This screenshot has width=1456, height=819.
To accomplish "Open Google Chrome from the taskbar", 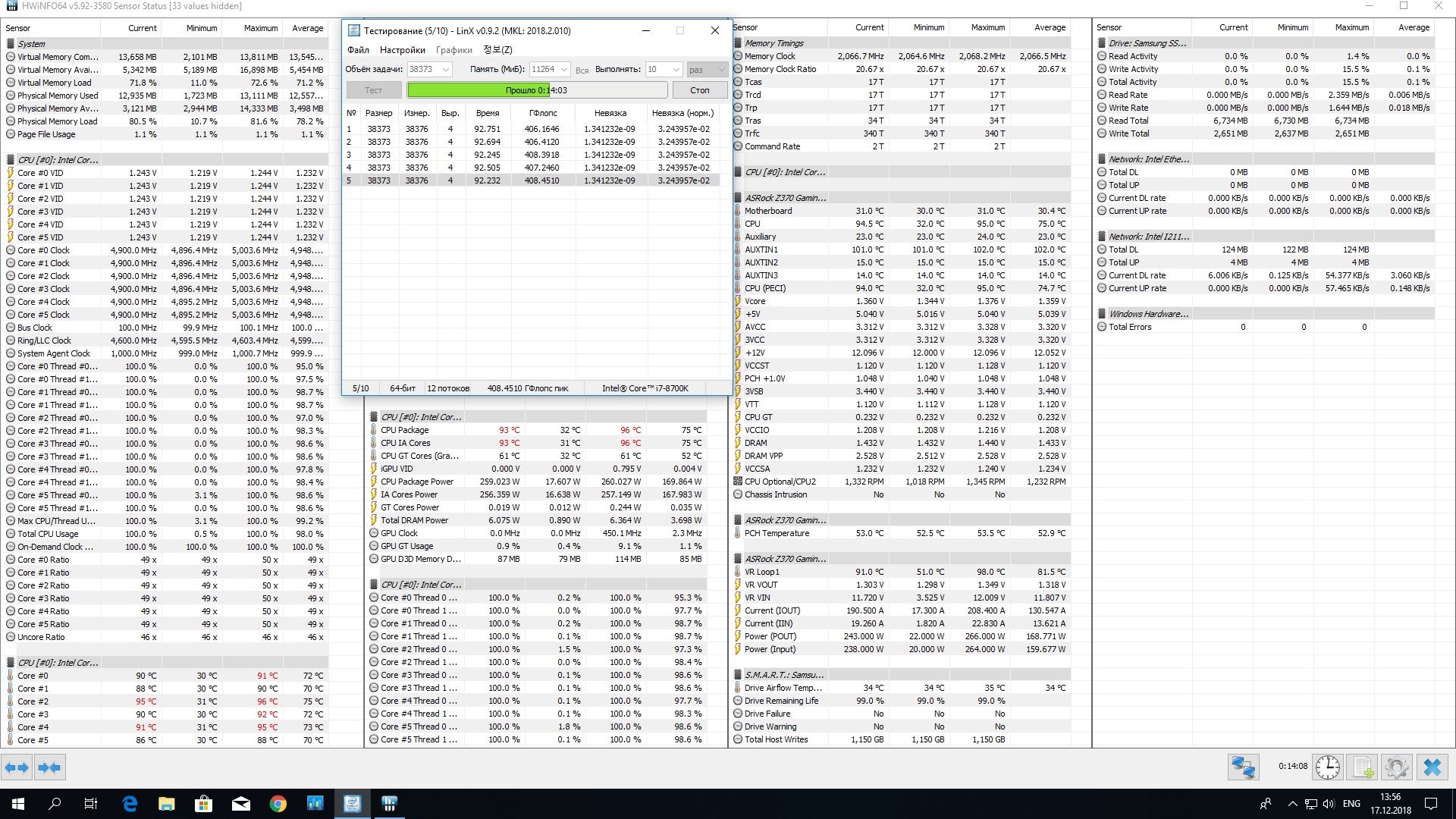I will (278, 804).
